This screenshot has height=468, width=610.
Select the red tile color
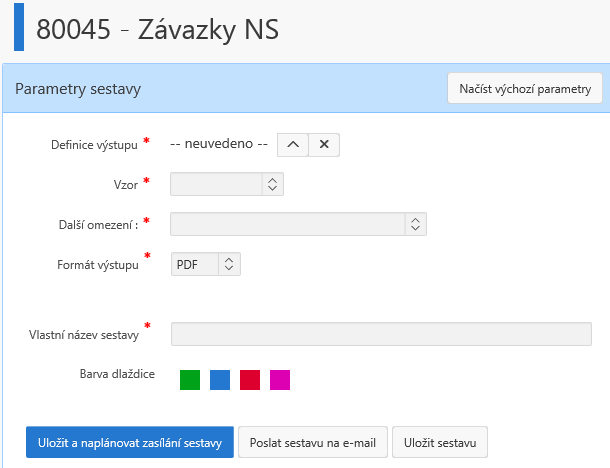(x=250, y=379)
